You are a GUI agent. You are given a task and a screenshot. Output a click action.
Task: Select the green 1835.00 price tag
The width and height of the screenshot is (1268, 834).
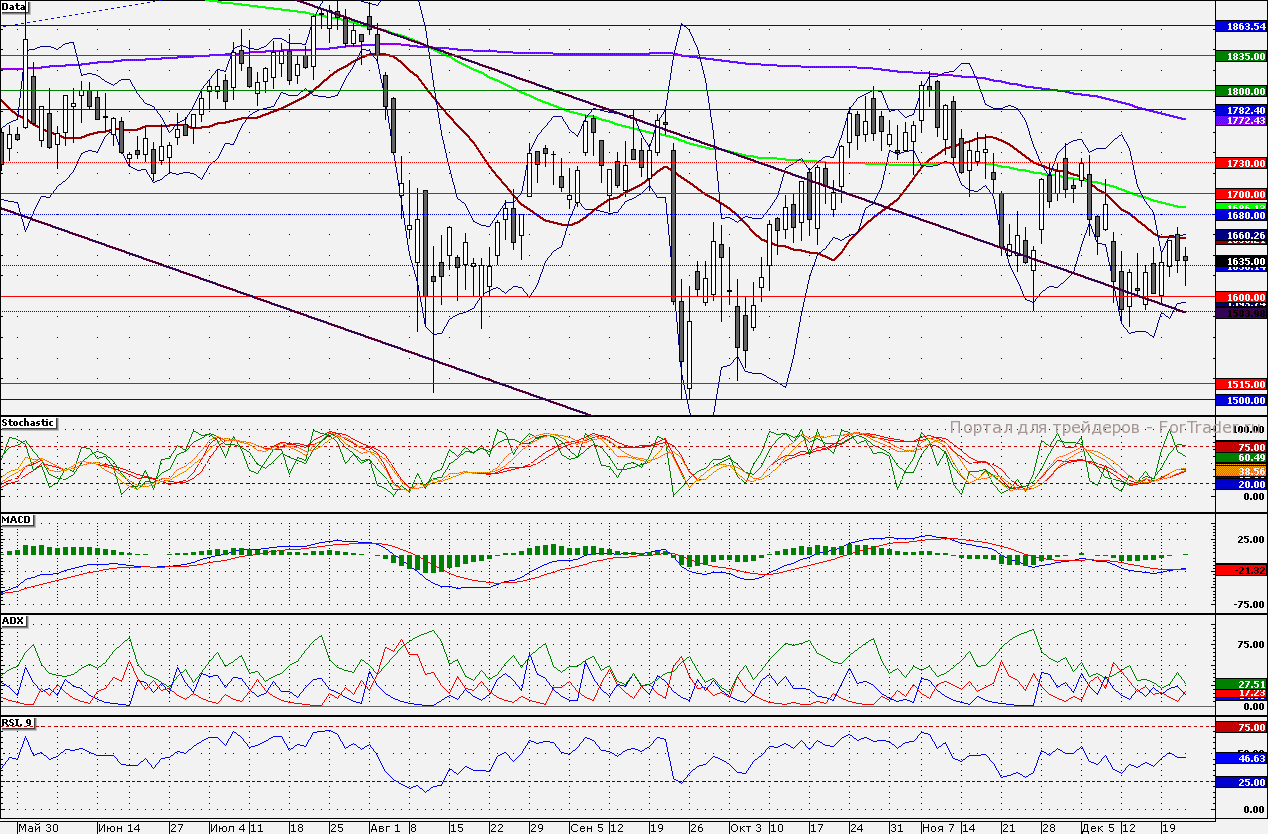(x=1239, y=57)
